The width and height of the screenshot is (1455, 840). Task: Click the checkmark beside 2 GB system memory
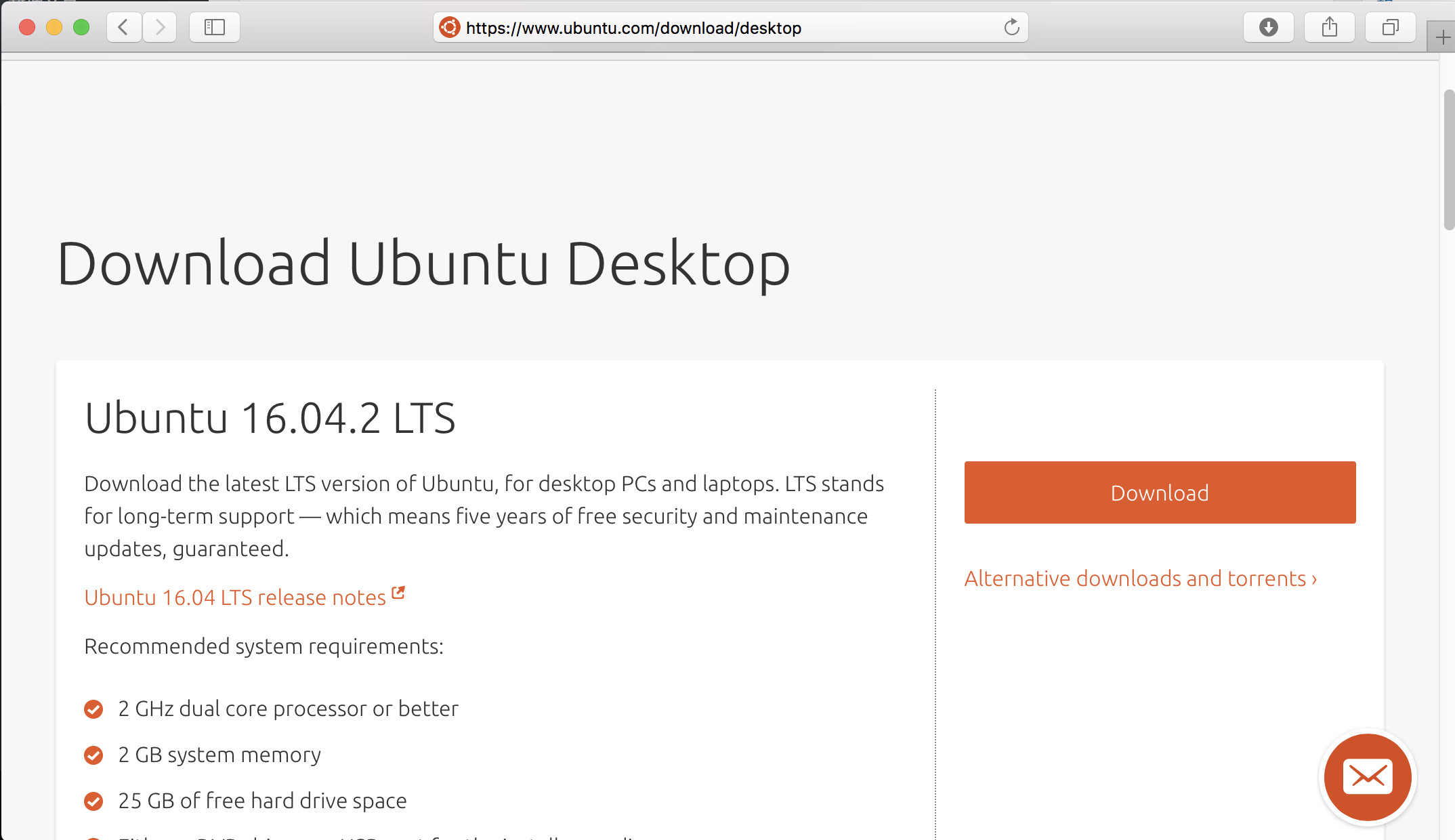pos(93,755)
